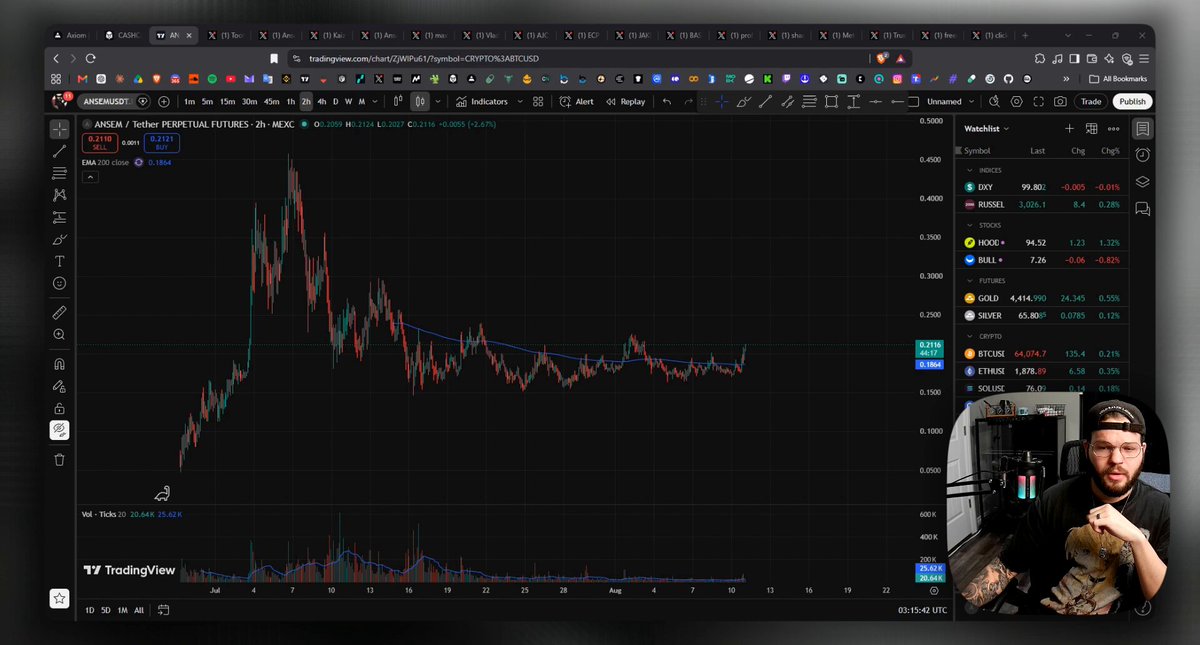Remove drawings with the trash icon
The image size is (1200, 645).
59,459
